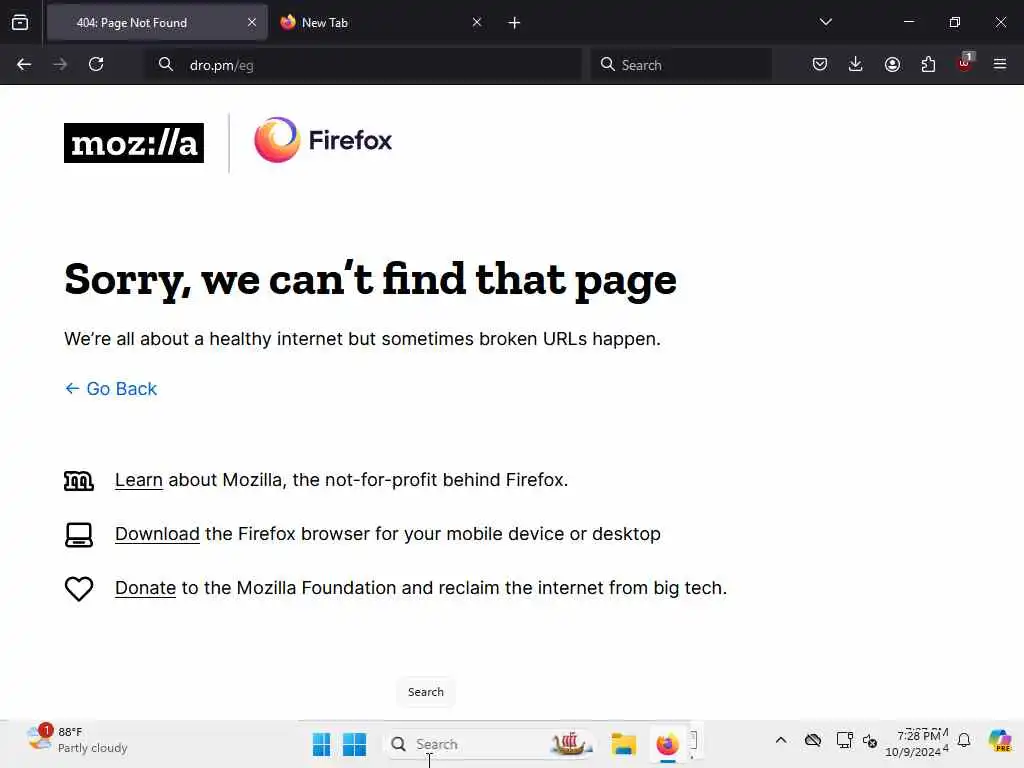The width and height of the screenshot is (1024, 768).
Task: Open the Downloads panel
Action: pyautogui.click(x=856, y=64)
